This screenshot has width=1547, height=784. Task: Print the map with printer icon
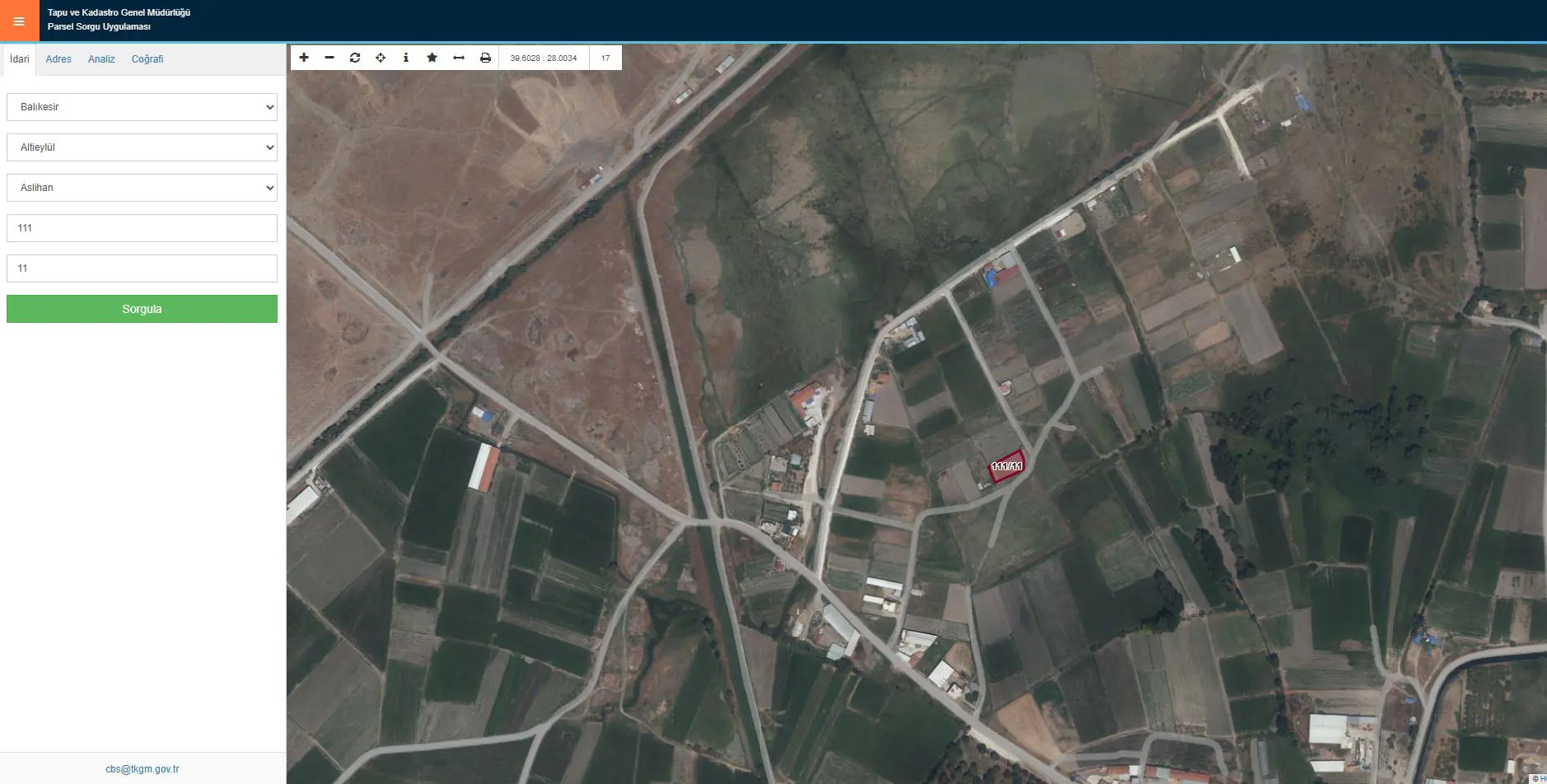(x=485, y=58)
